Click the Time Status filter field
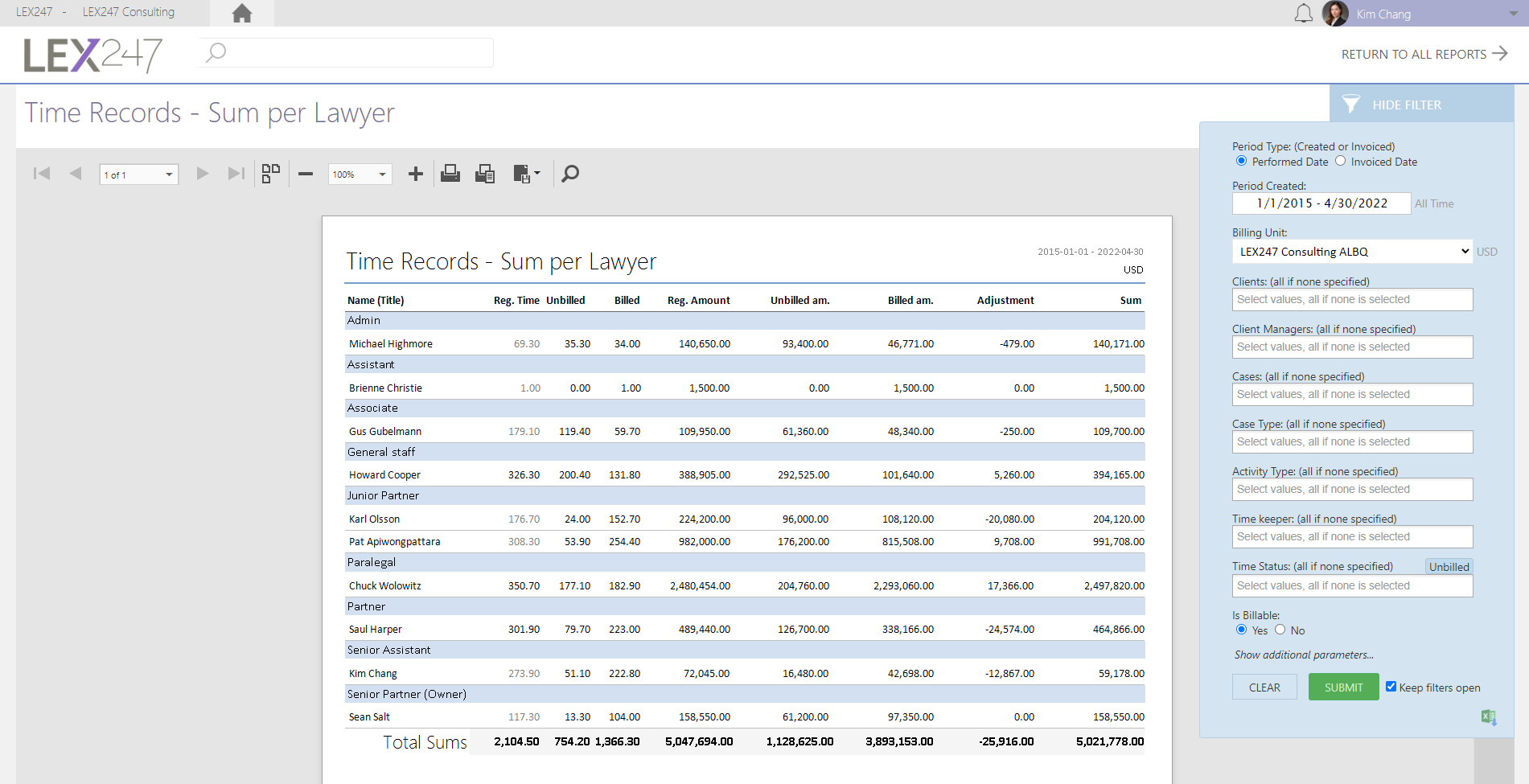The width and height of the screenshot is (1529, 784). tap(1352, 585)
